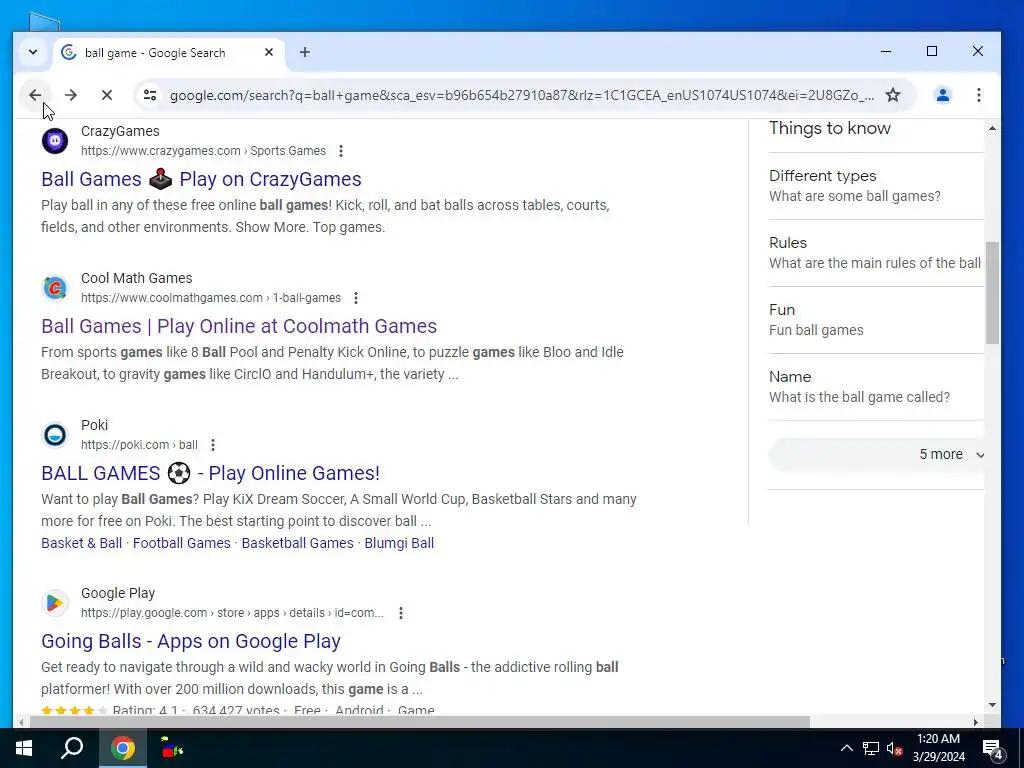
Task: Open the Blumgi Ball sitelink
Action: click(399, 543)
